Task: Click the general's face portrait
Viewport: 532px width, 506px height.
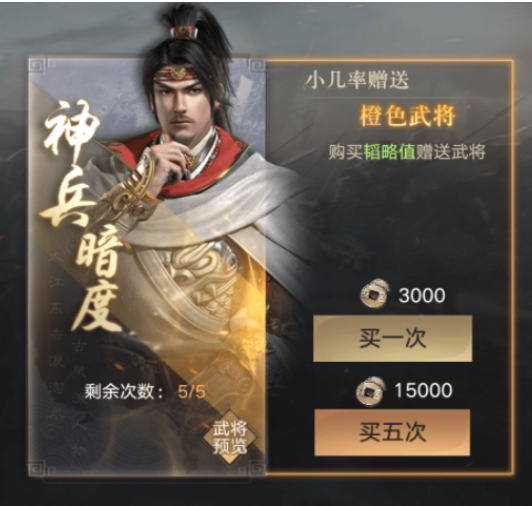Action: (x=180, y=104)
